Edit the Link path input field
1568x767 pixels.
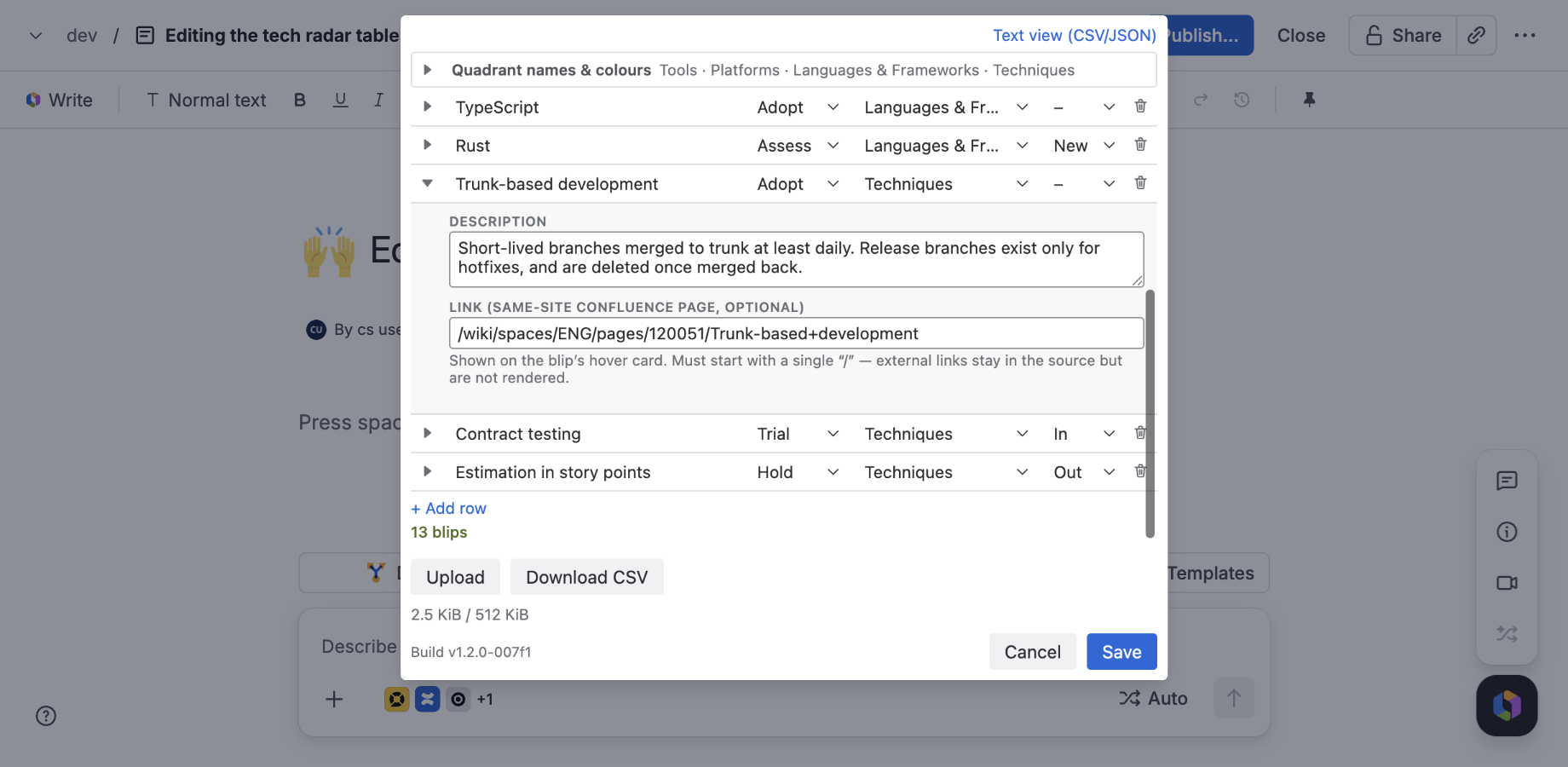tap(796, 333)
